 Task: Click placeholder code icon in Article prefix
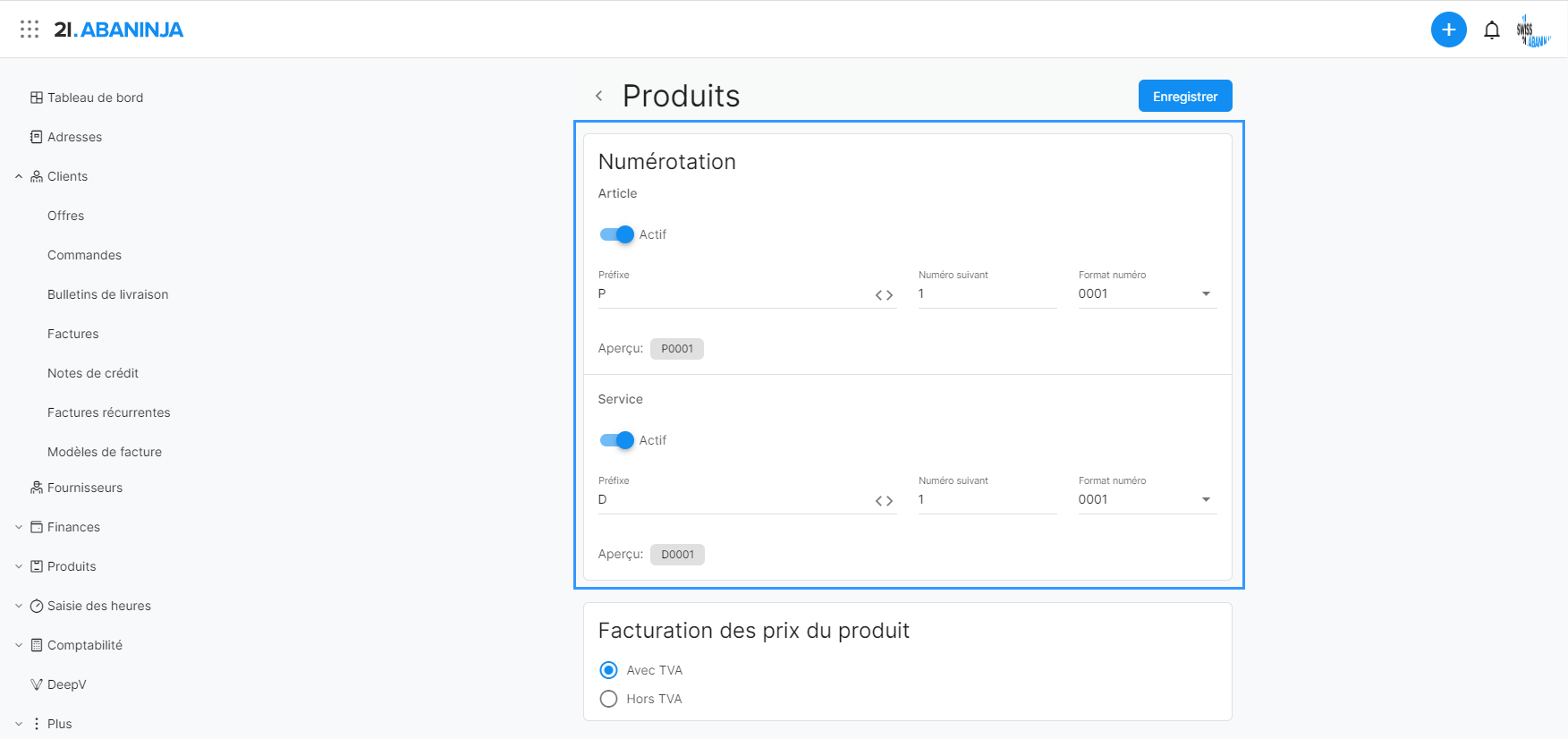pos(884,295)
